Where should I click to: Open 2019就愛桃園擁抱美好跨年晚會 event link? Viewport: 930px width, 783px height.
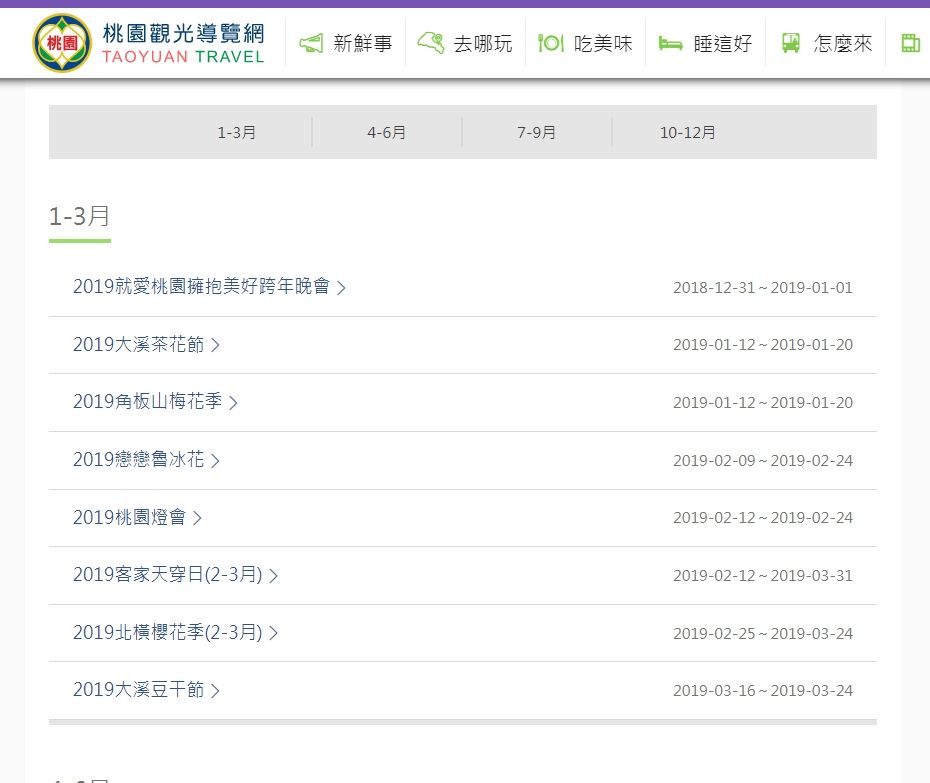click(x=201, y=287)
